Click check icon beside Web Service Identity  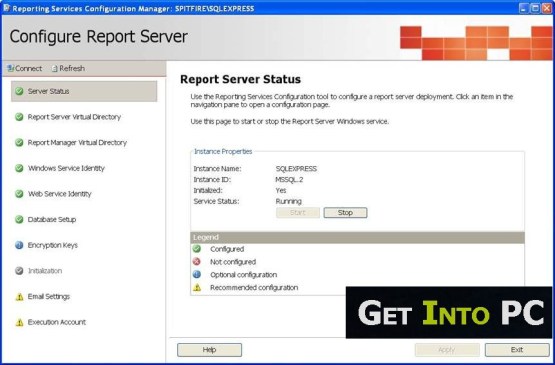coord(19,194)
